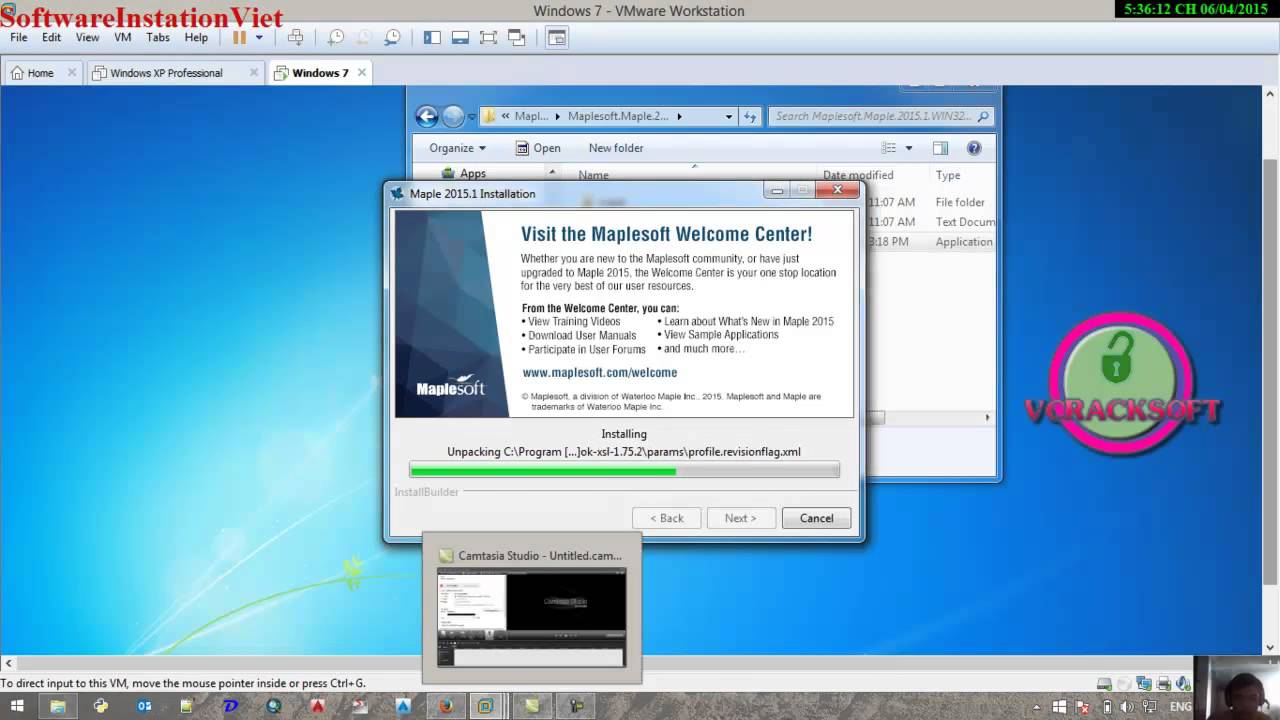Screen dimensions: 1280x720
Task: Open the view options dropdown arrow
Action: click(x=909, y=148)
